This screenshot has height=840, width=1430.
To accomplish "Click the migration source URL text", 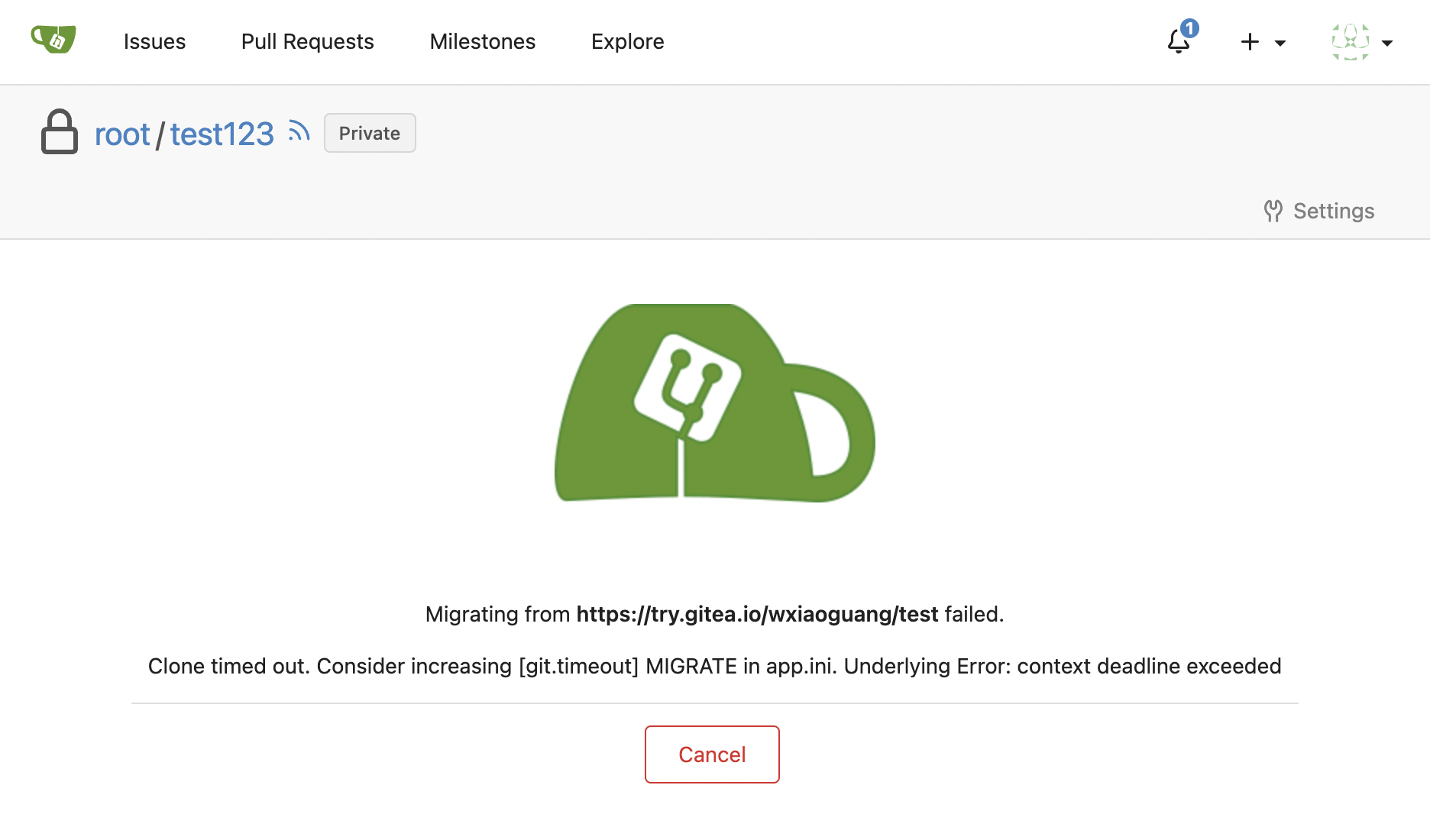I will pyautogui.click(x=757, y=614).
